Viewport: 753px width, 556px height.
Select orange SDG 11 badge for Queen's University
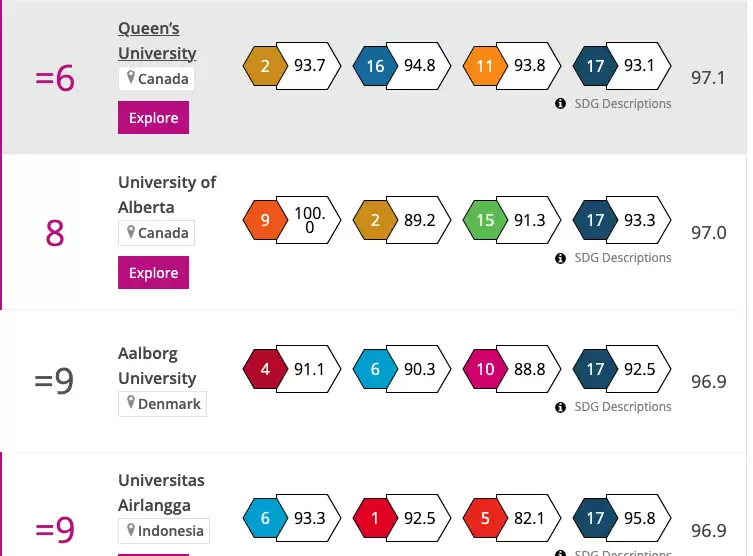[485, 66]
